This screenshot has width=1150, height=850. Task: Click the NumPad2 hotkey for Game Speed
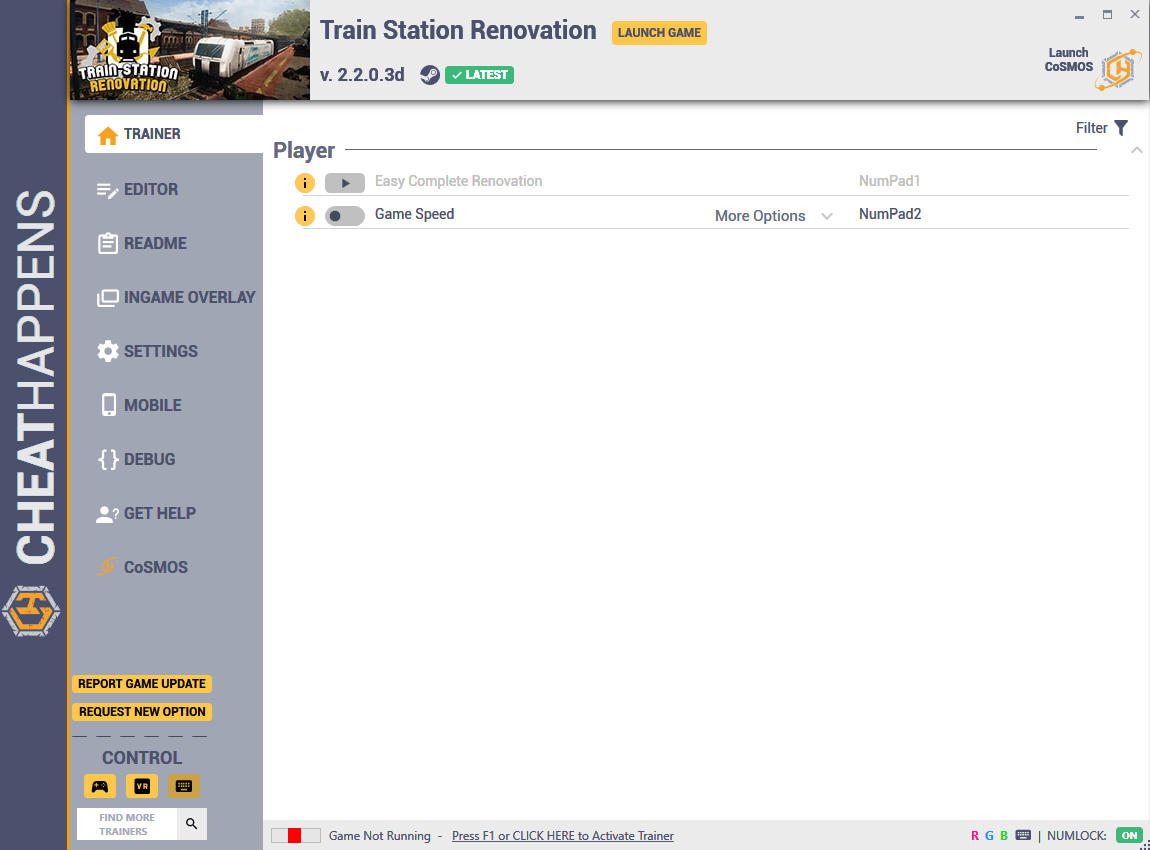(x=890, y=214)
